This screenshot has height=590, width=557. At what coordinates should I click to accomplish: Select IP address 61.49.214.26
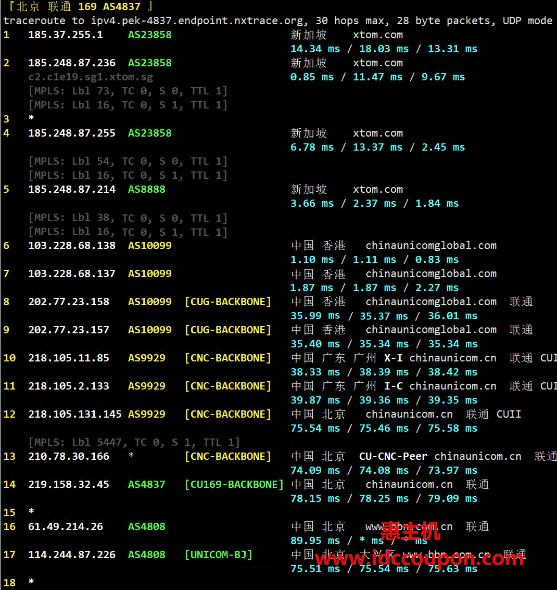click(x=65, y=527)
